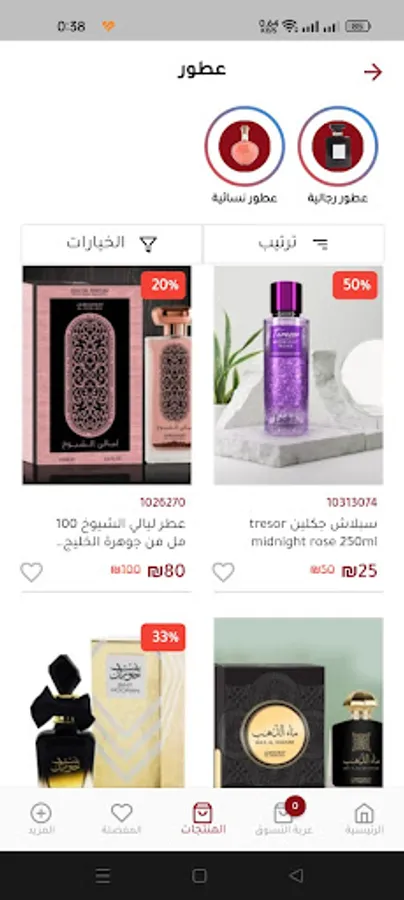Open the Maa Al Dhahab perfume image

(298, 703)
